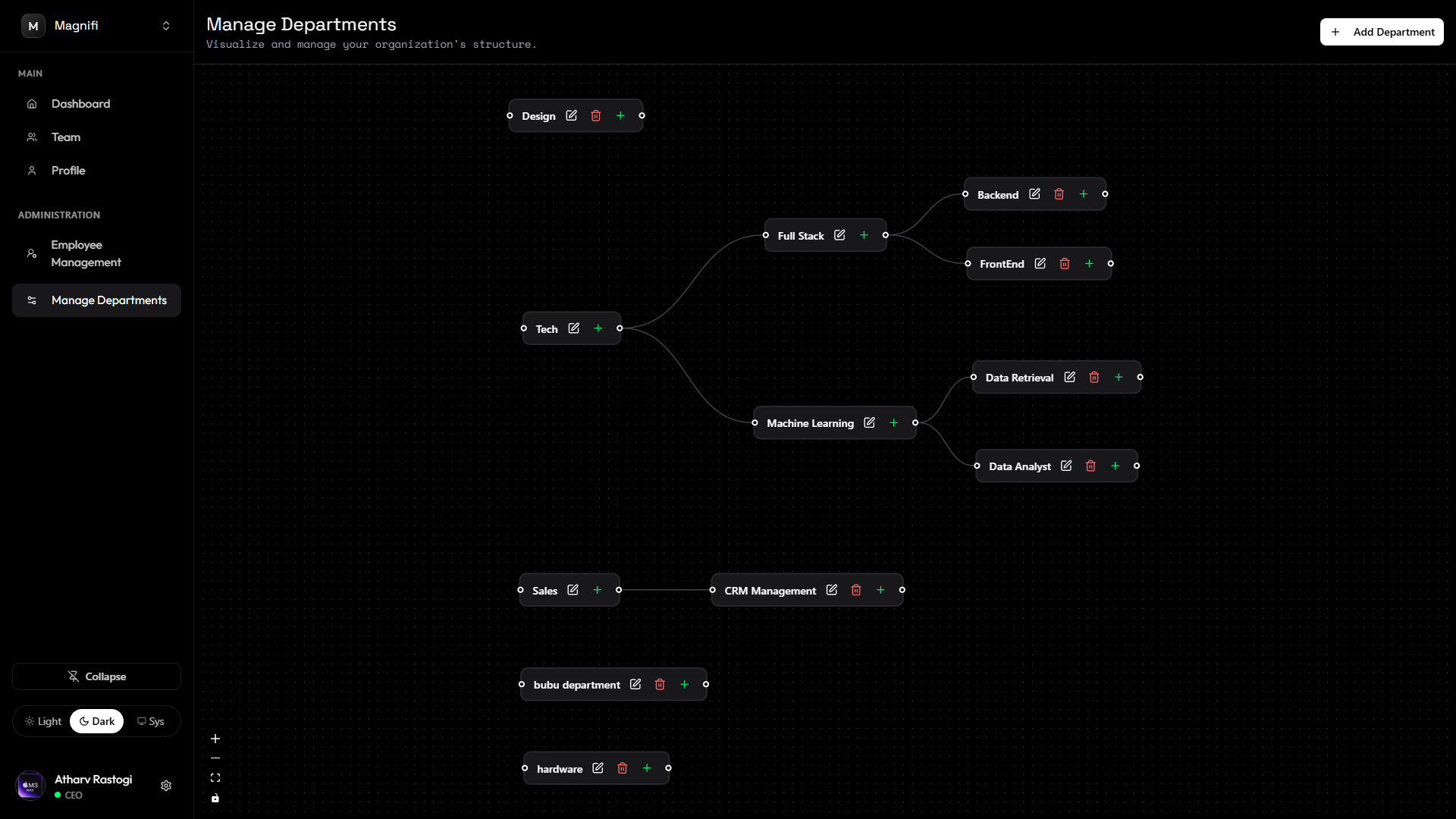Screen dimensions: 1456x819
Task: Edit the Tech department node
Action: click(x=574, y=328)
